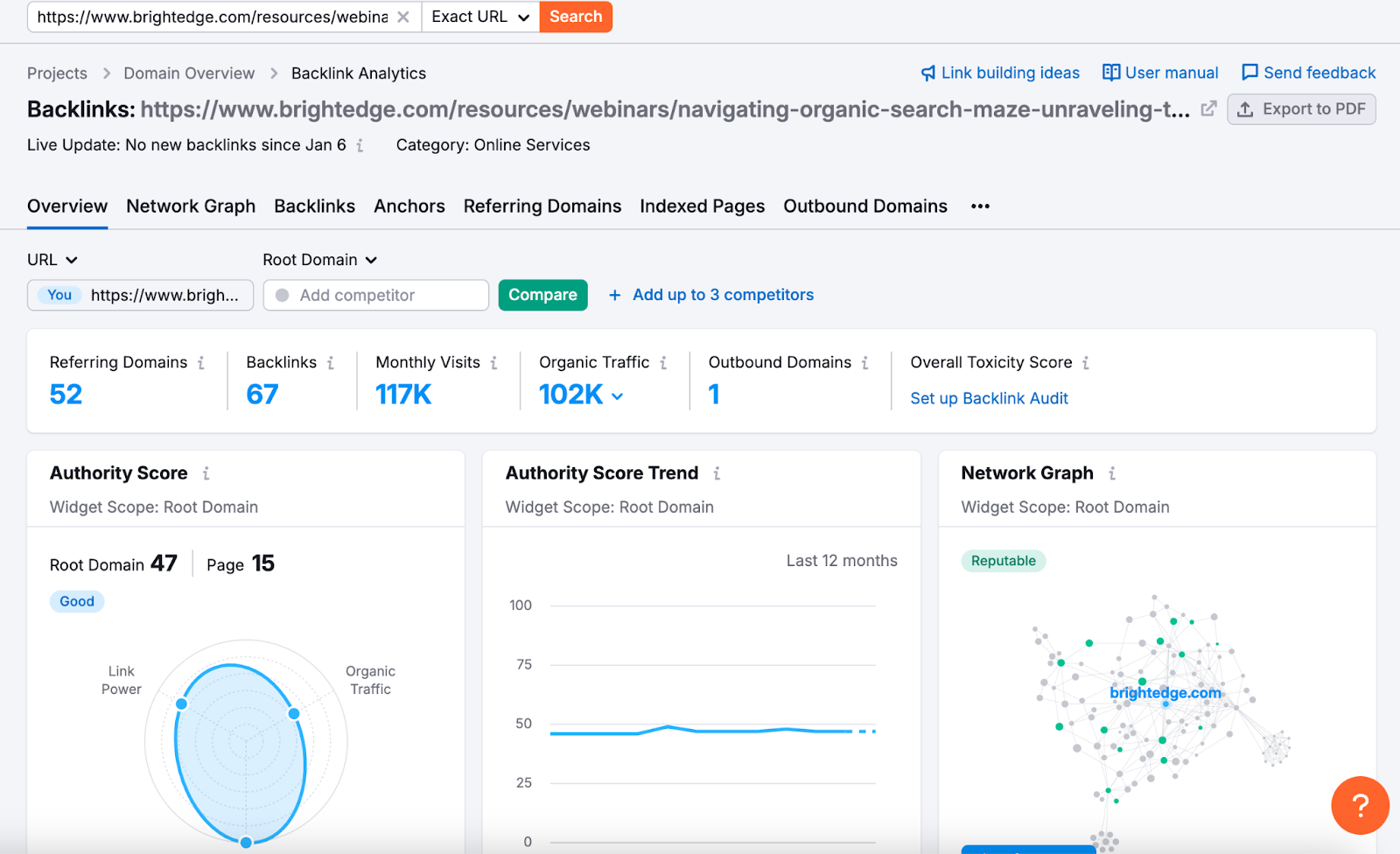Show info for Outbound Domains metric

[x=865, y=363]
